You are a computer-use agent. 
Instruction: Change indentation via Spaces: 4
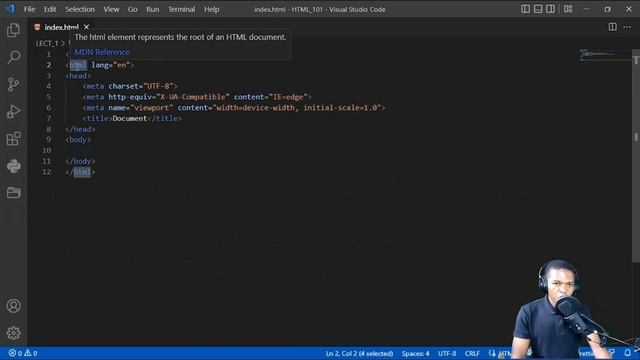tap(415, 353)
